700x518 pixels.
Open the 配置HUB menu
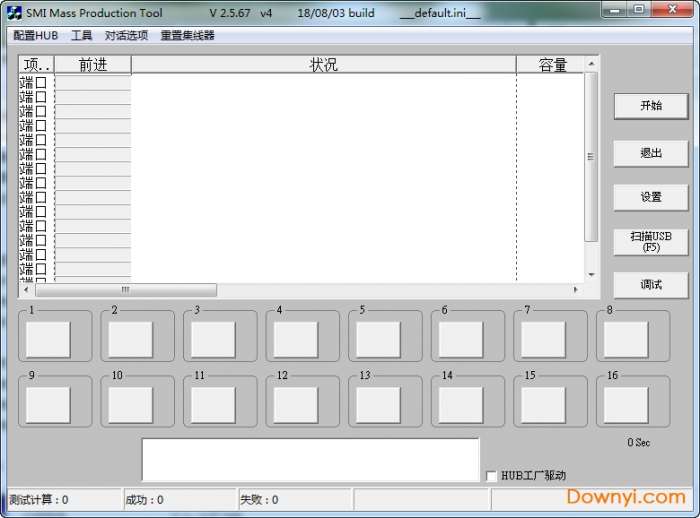click(35, 35)
